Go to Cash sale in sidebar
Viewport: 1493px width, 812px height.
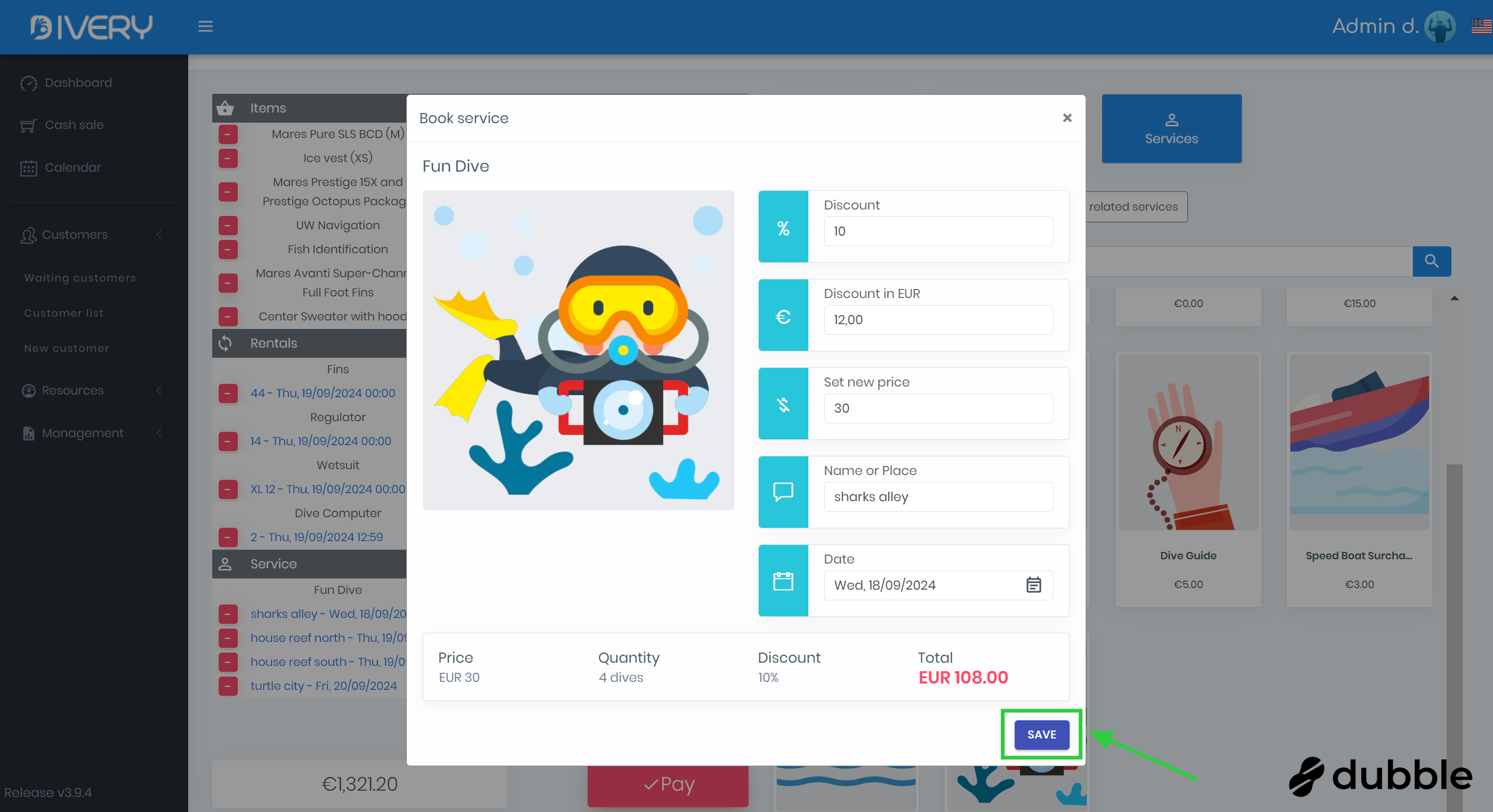pyautogui.click(x=74, y=125)
